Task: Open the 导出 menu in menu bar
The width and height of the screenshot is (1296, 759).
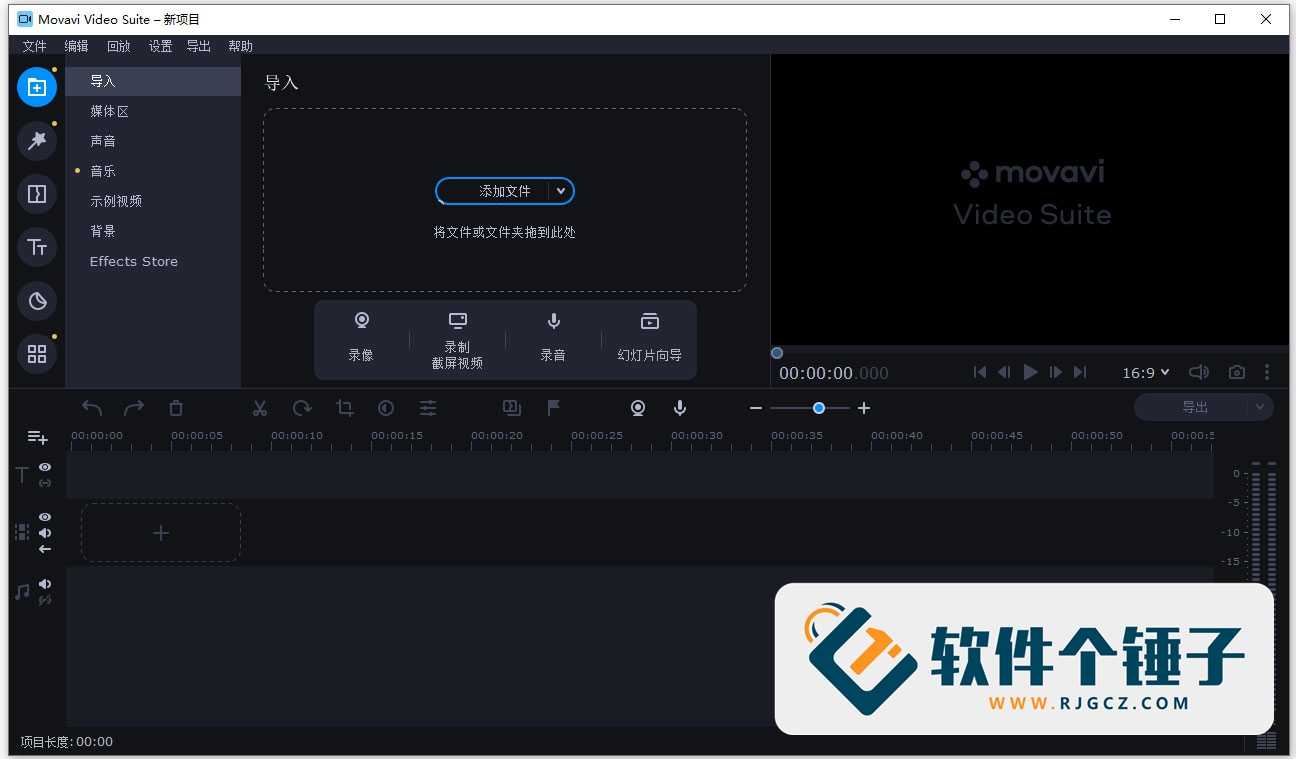Action: click(x=199, y=46)
